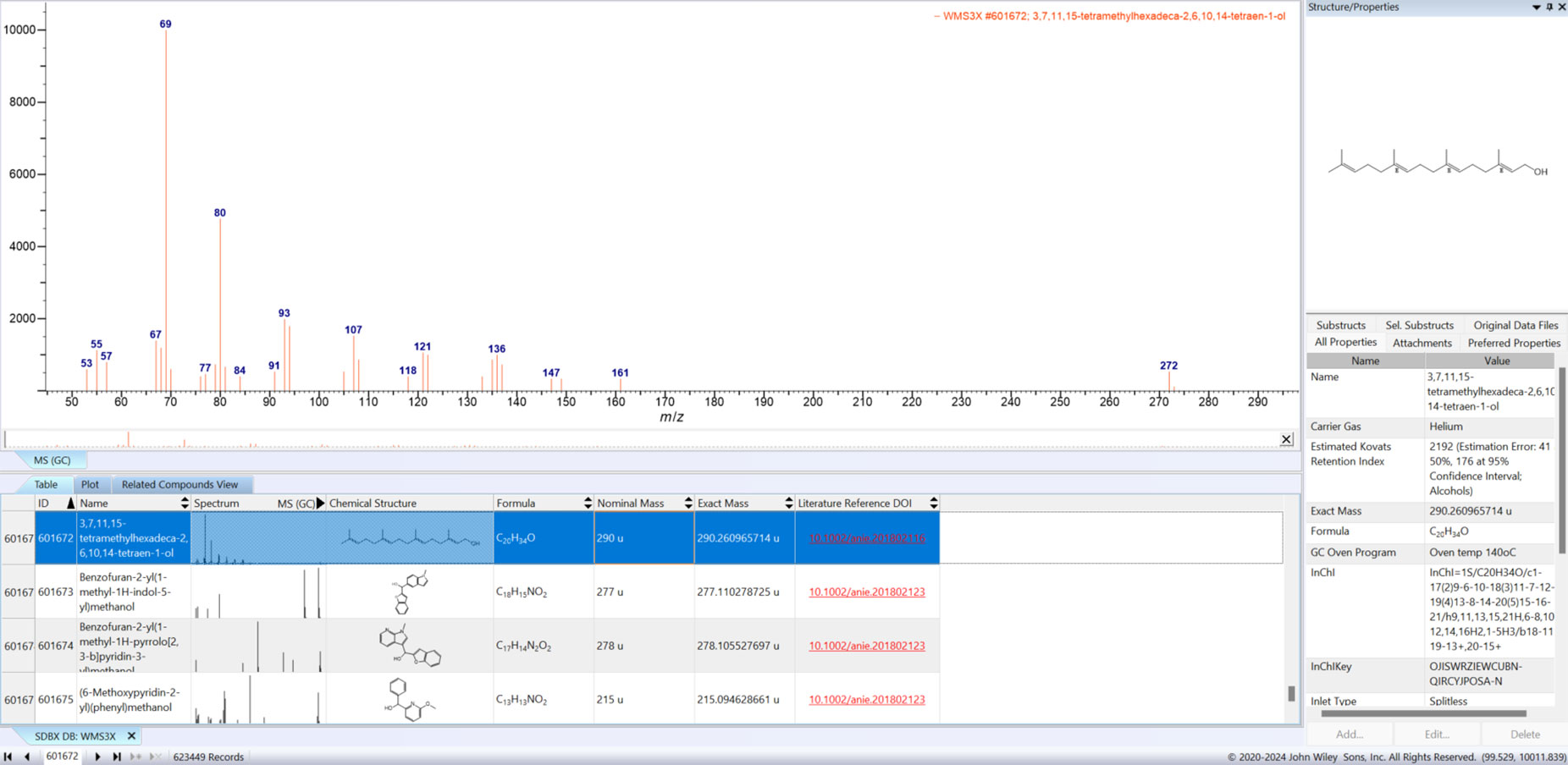Close the SDBX DB: WMS3X tab

point(131,736)
